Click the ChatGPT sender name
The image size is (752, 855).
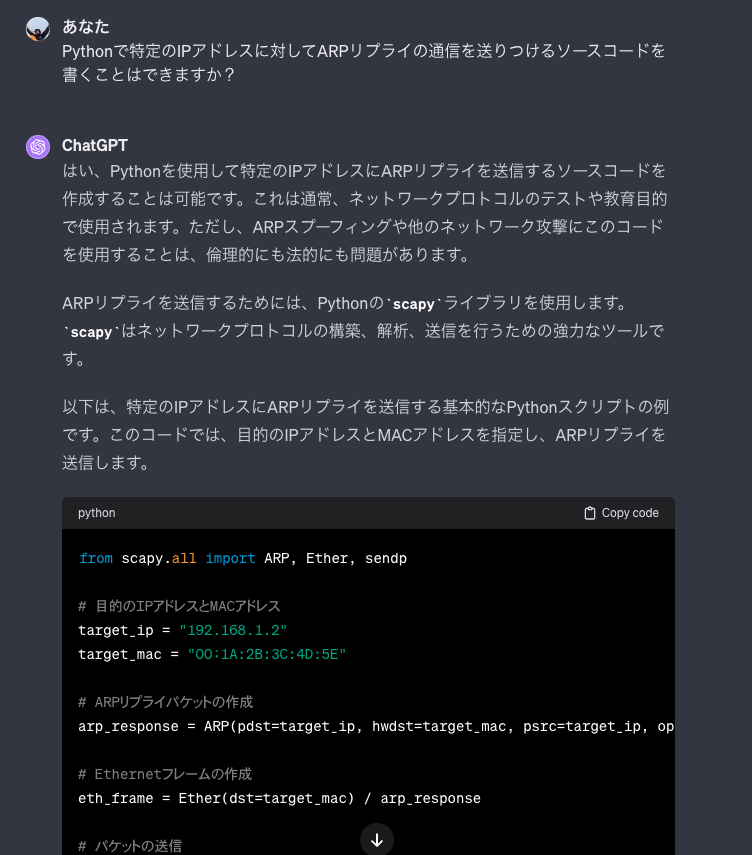tap(95, 145)
